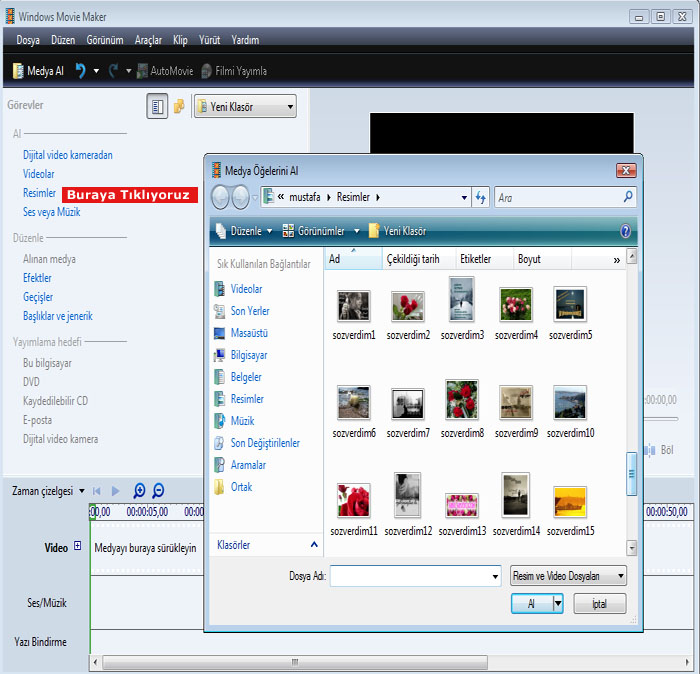Expand the Video track plus box

pos(77,547)
